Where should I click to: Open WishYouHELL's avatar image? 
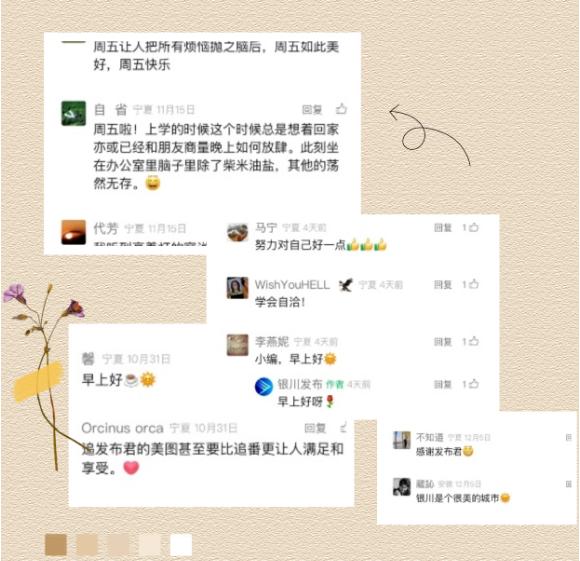pyautogui.click(x=237, y=288)
